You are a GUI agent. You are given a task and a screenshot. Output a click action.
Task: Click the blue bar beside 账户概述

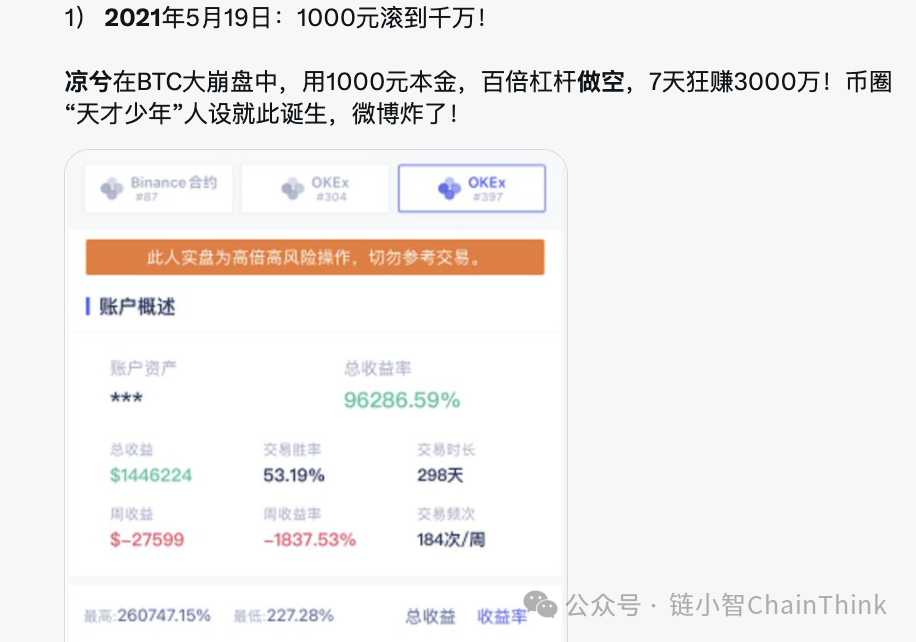pyautogui.click(x=88, y=306)
